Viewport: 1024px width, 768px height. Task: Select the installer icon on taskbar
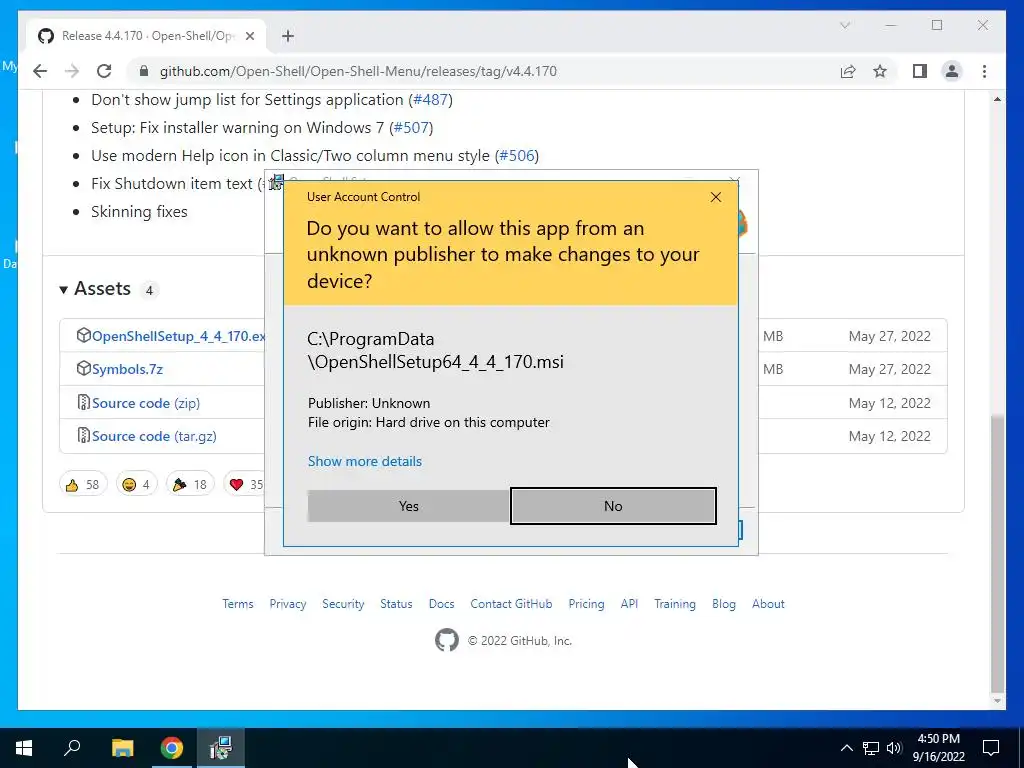pos(221,748)
